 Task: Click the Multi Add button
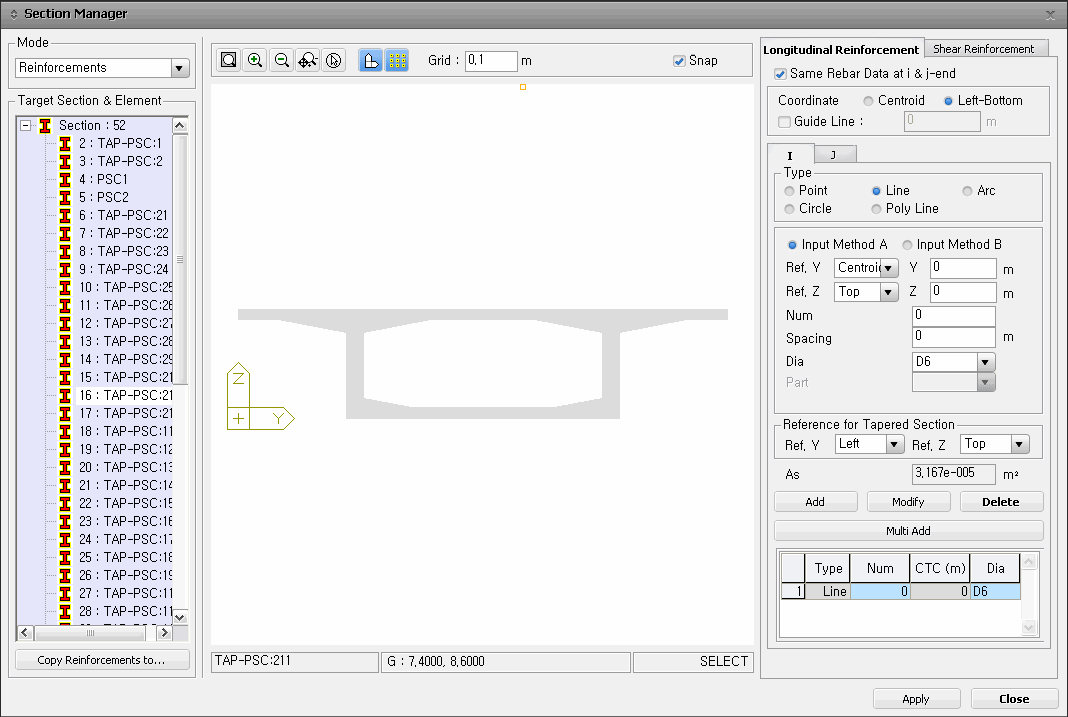click(x=908, y=530)
